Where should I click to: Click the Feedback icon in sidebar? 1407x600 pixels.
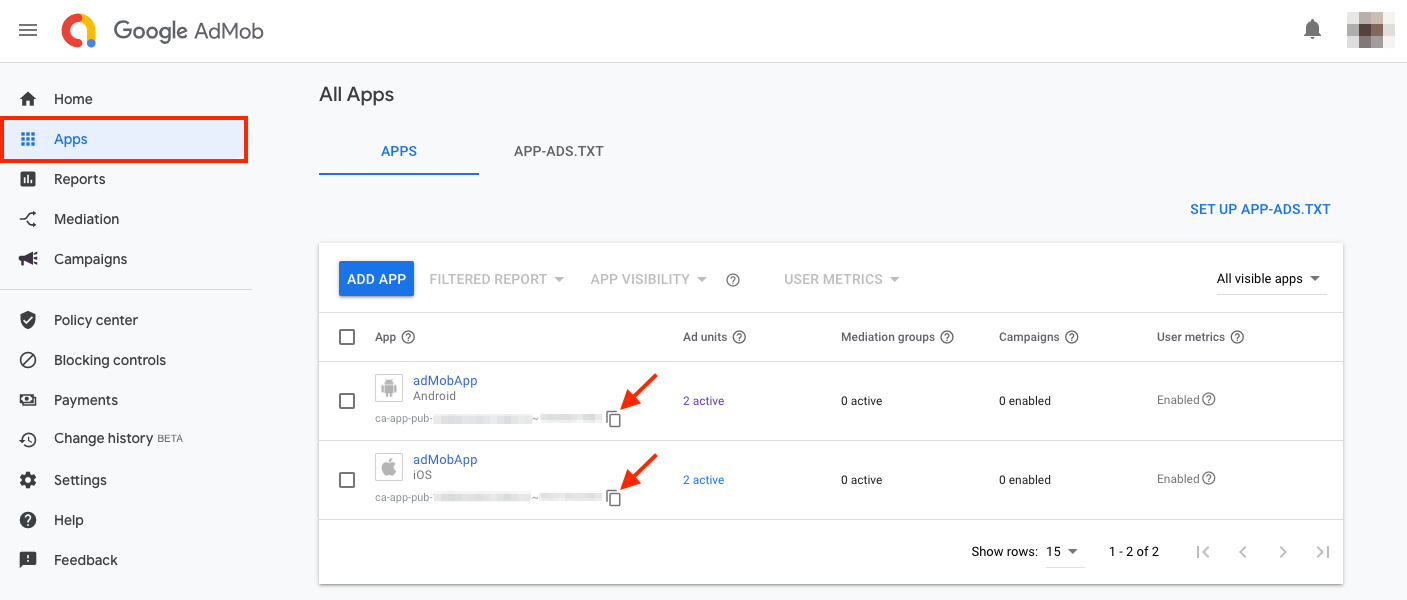pos(28,560)
